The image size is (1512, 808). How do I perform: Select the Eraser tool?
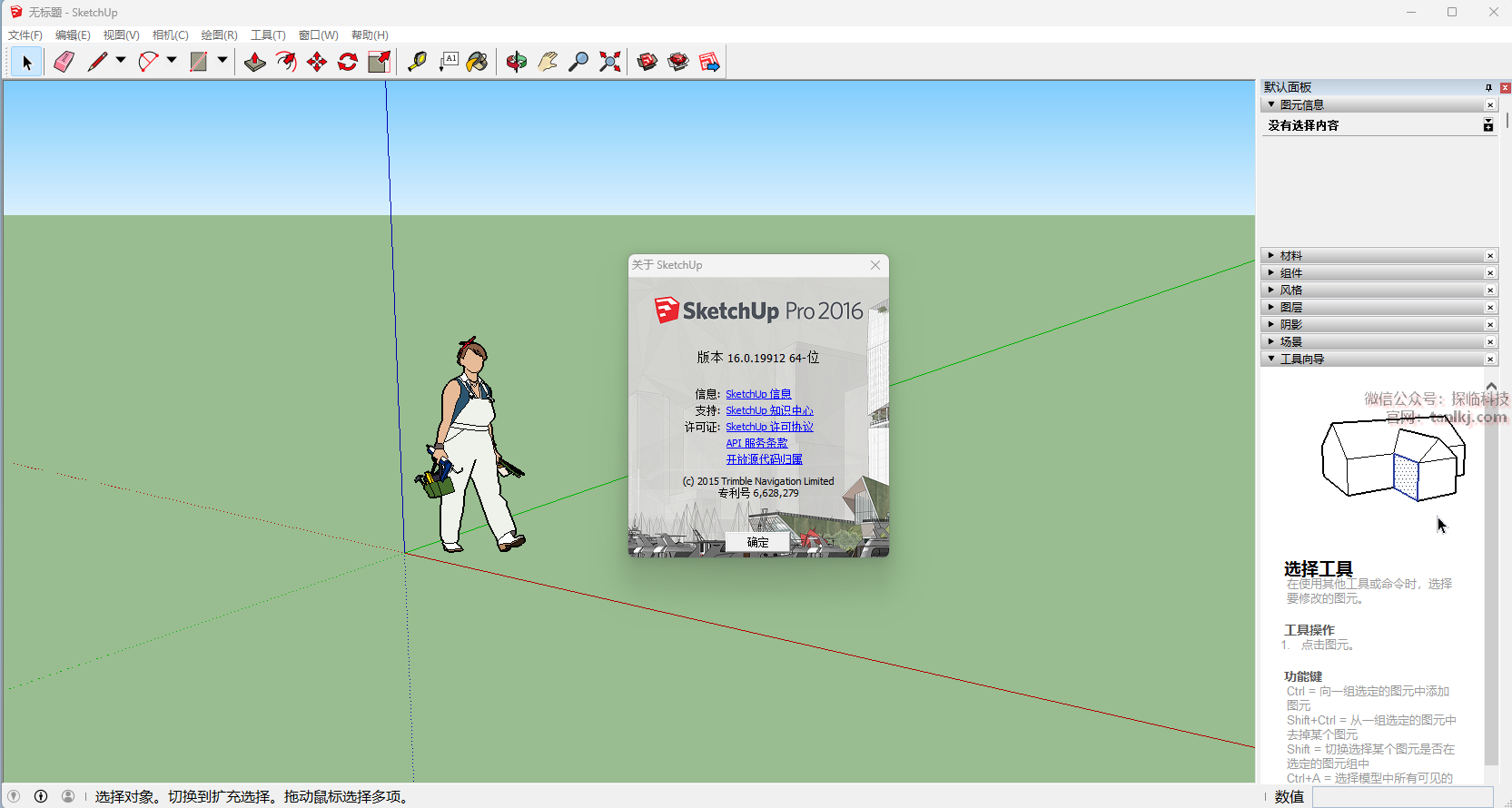(64, 62)
